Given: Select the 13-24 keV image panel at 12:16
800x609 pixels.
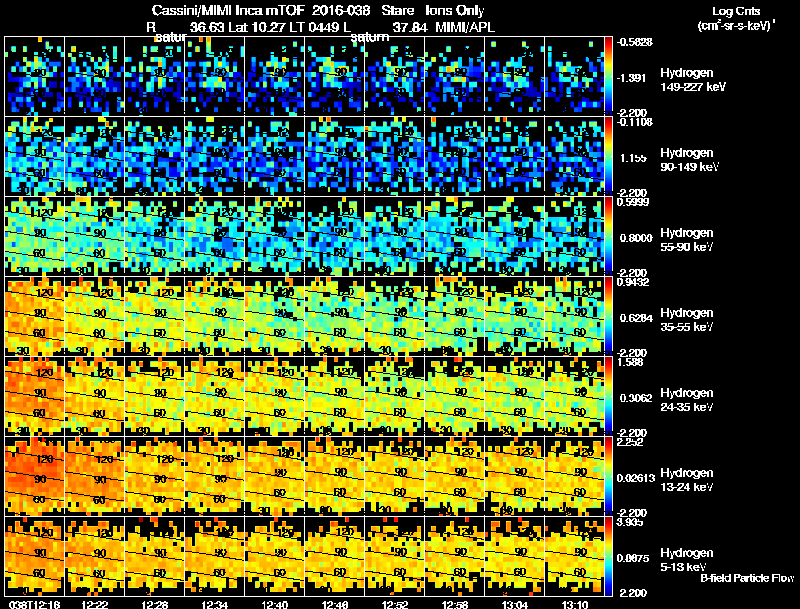Looking at the screenshot, I should 34,476.
